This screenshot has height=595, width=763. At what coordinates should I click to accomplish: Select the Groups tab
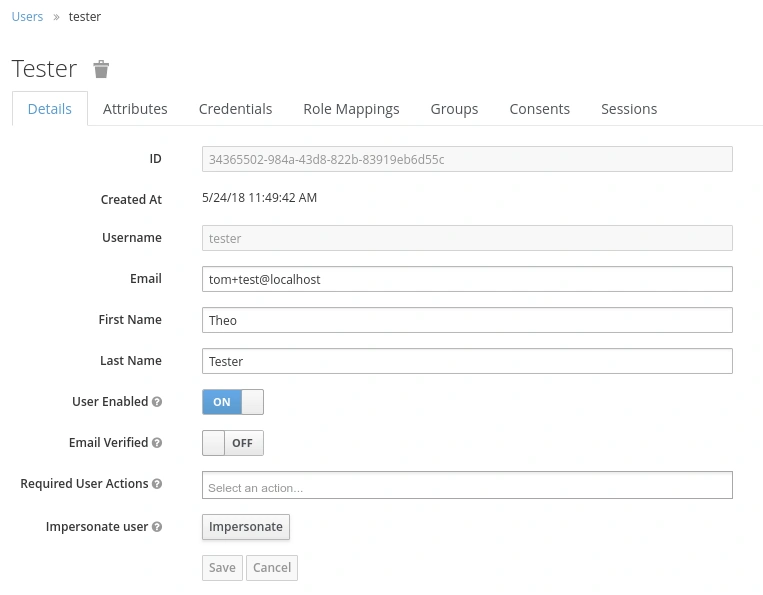[454, 109]
